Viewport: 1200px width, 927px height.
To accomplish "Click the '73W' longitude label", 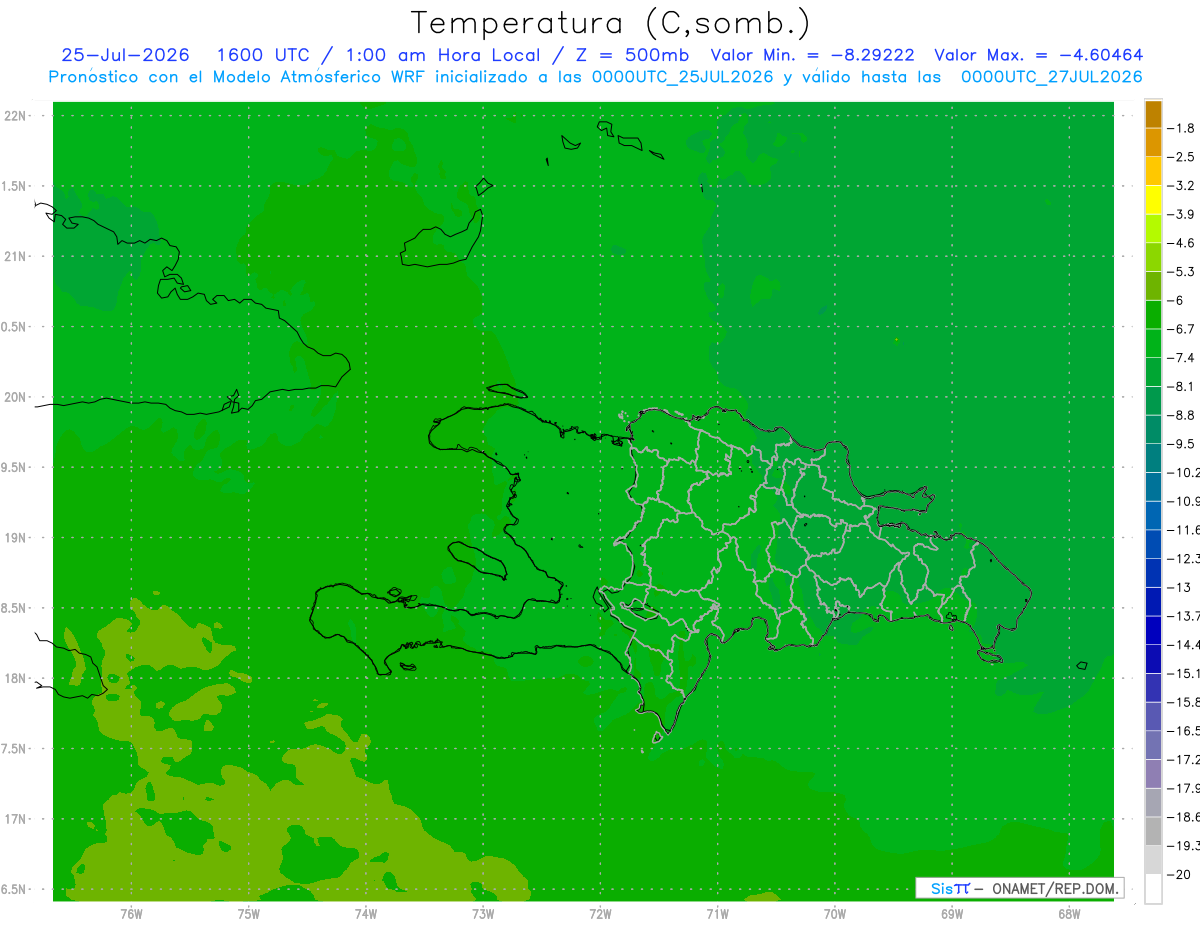I will pyautogui.click(x=483, y=913).
